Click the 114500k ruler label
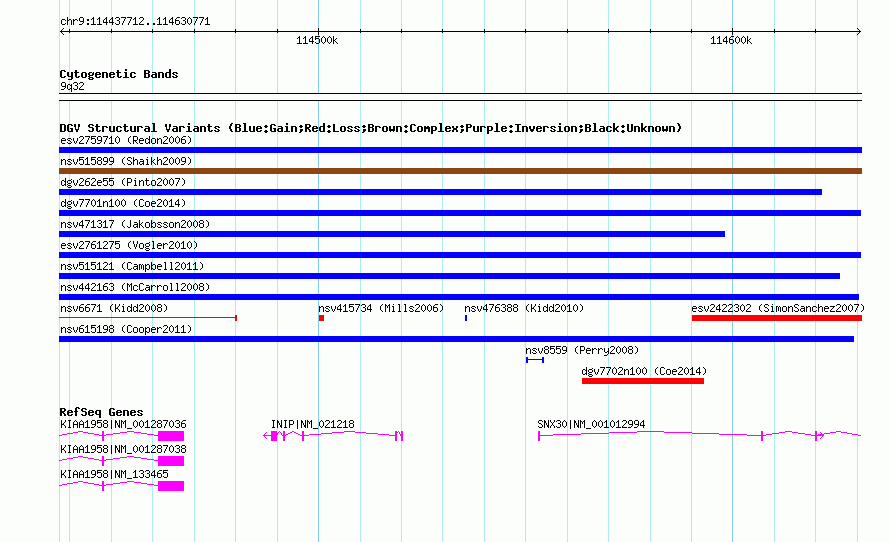The image size is (890, 542). 317,41
